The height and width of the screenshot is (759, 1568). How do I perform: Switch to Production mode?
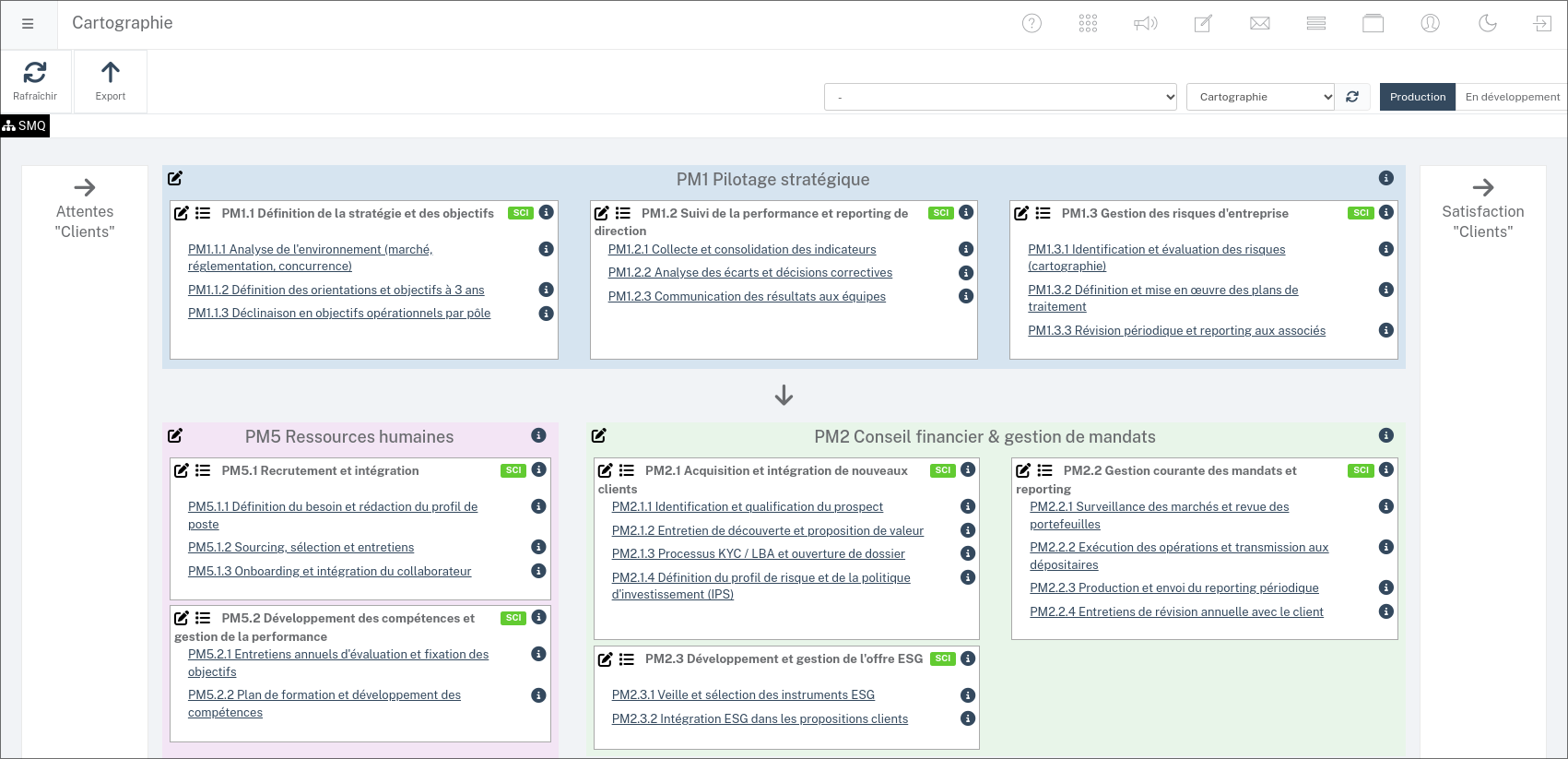pyautogui.click(x=1417, y=97)
